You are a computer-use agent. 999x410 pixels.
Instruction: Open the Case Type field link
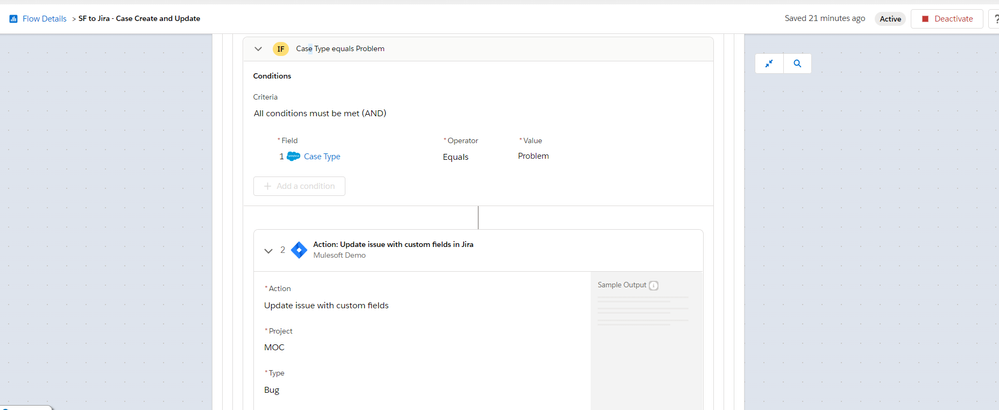click(x=322, y=157)
